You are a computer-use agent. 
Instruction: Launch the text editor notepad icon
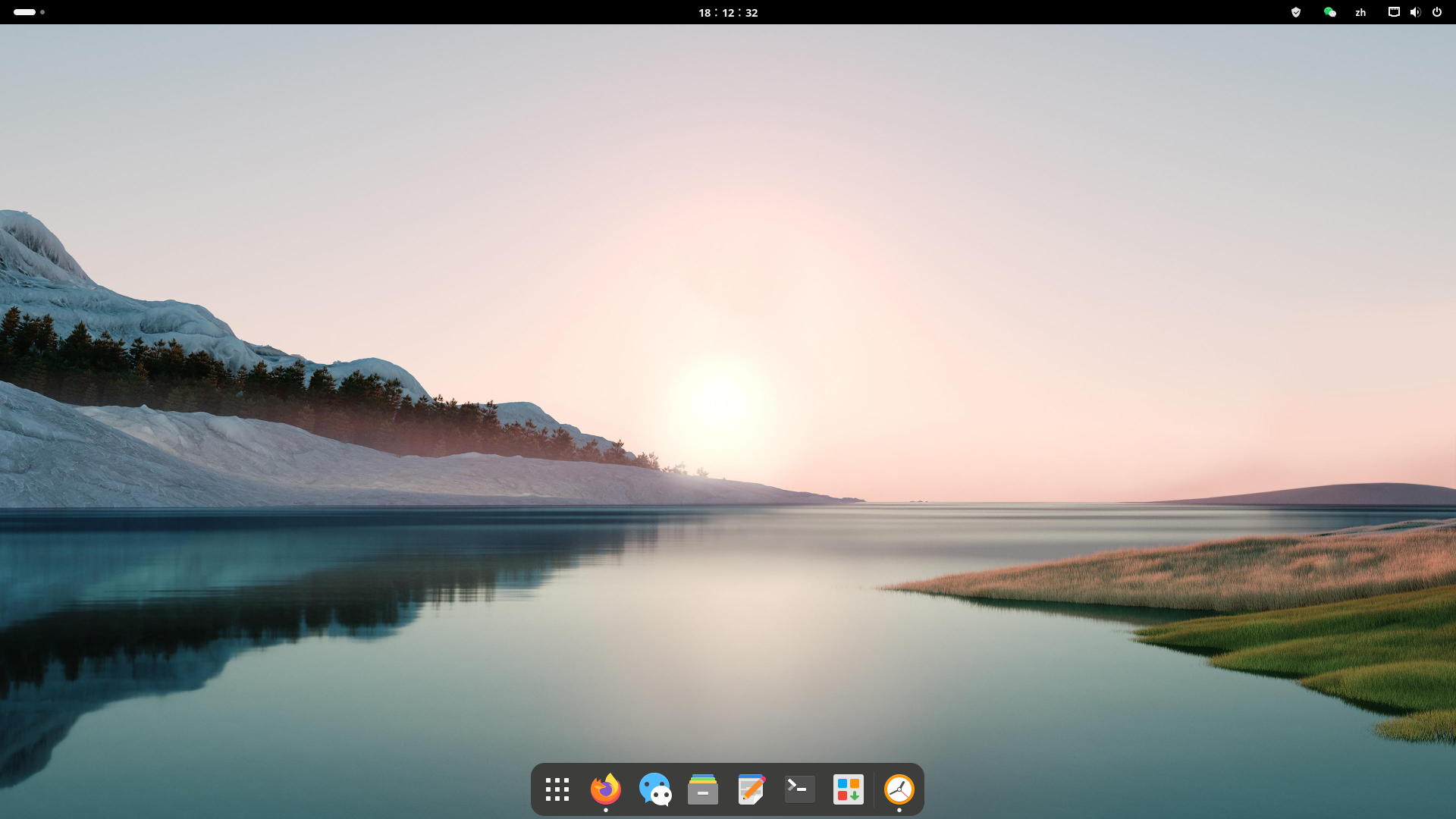click(752, 789)
